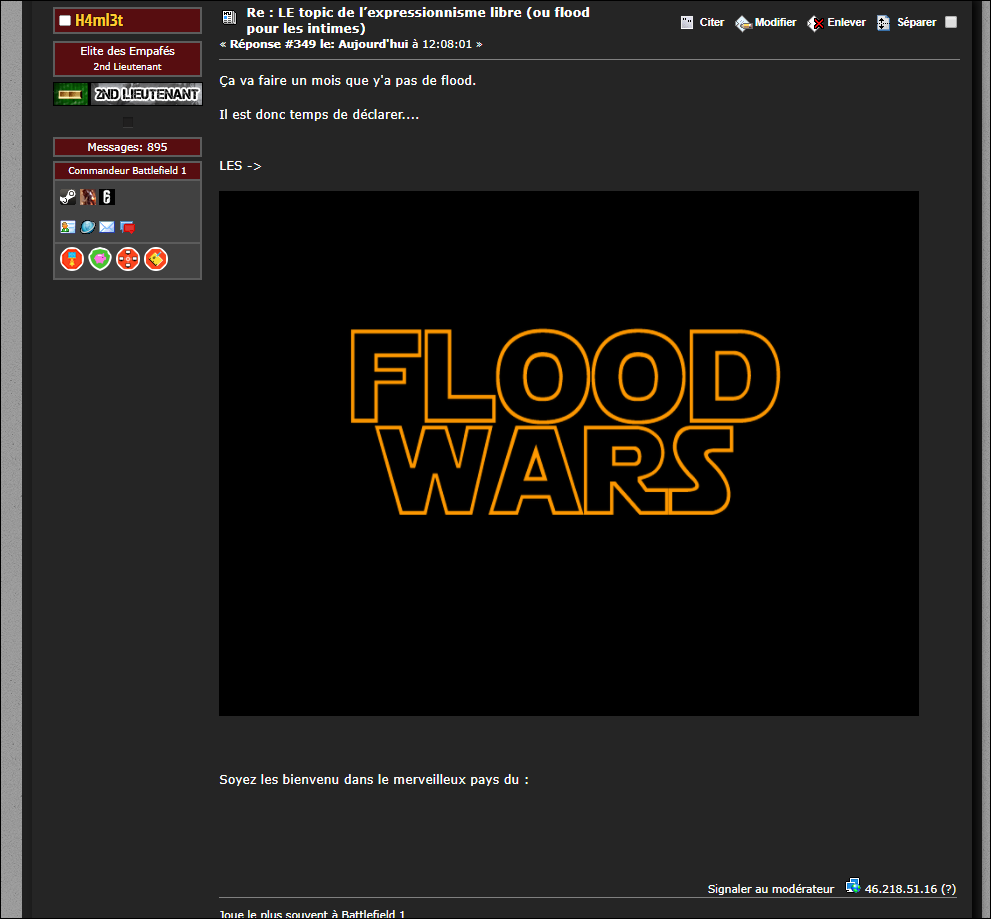The image size is (991, 919).
Task: Edit the post with Modifier
Action: point(775,22)
